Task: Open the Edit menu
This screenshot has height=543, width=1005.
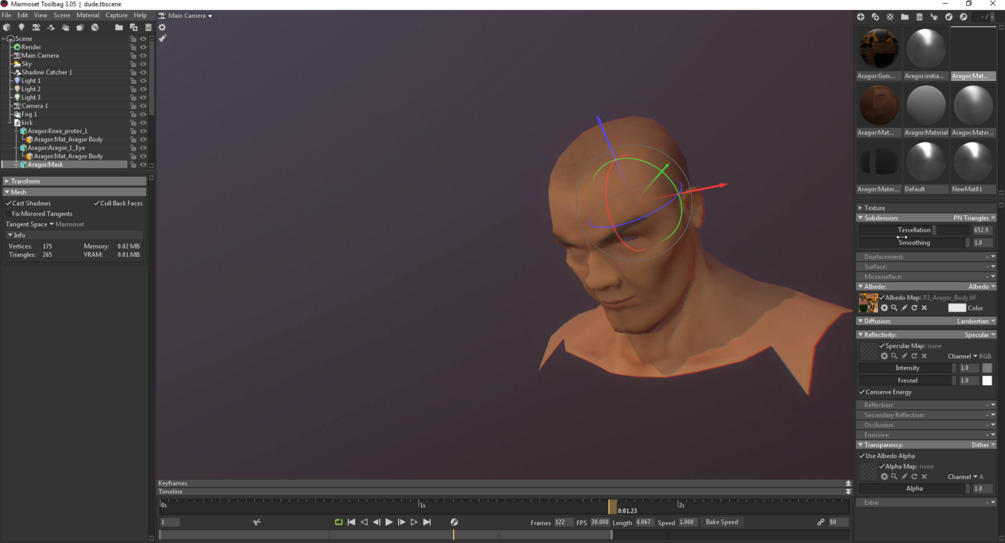Action: point(22,15)
